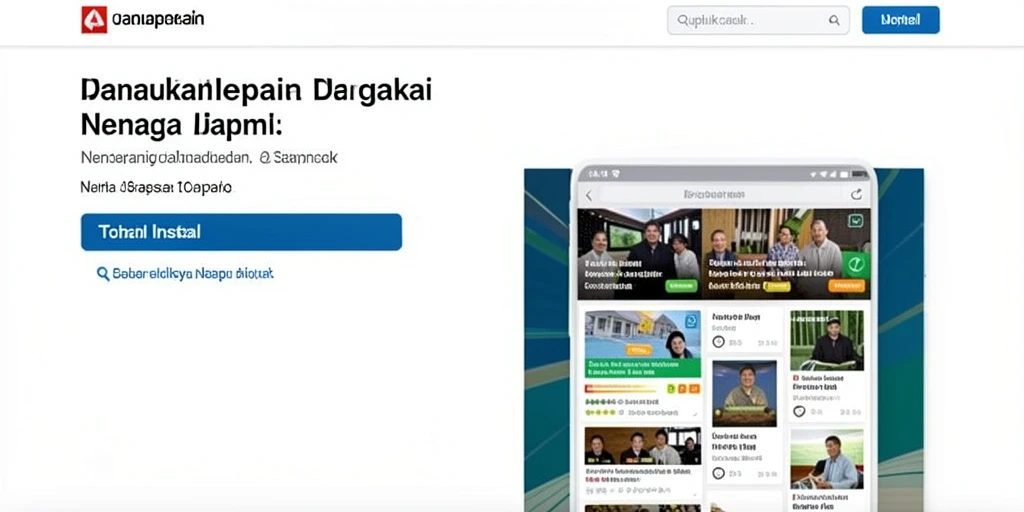Tap the checkmark box icon on right banner
The height and width of the screenshot is (512, 1024).
(x=855, y=221)
